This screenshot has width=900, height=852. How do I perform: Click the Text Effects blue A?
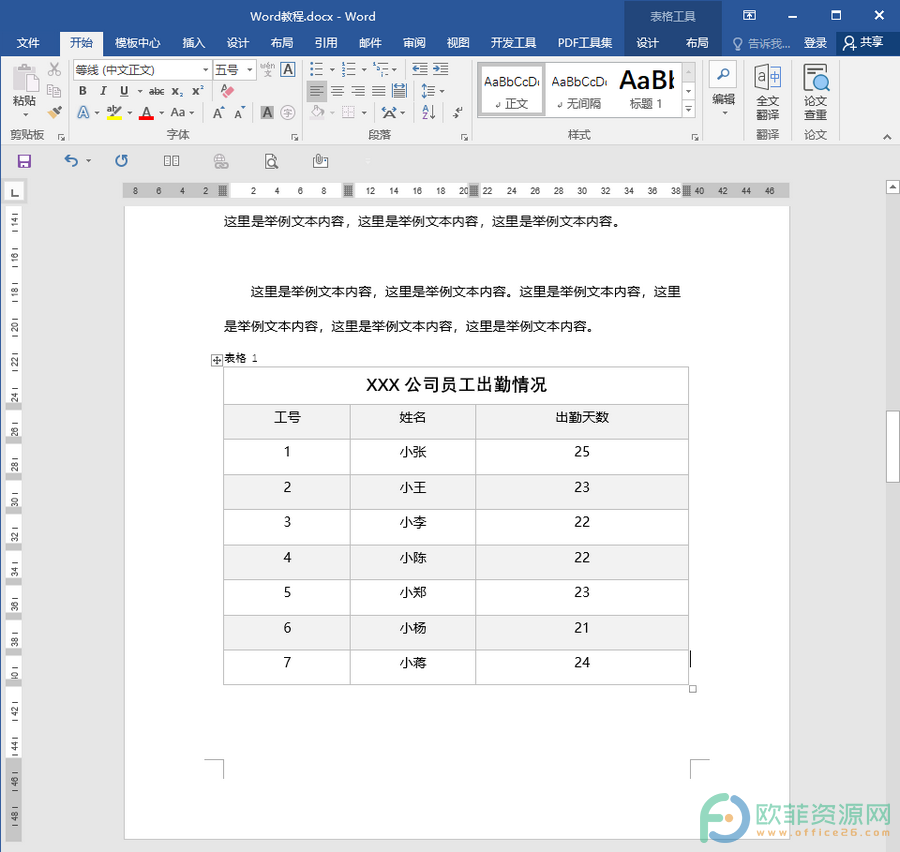[x=83, y=113]
